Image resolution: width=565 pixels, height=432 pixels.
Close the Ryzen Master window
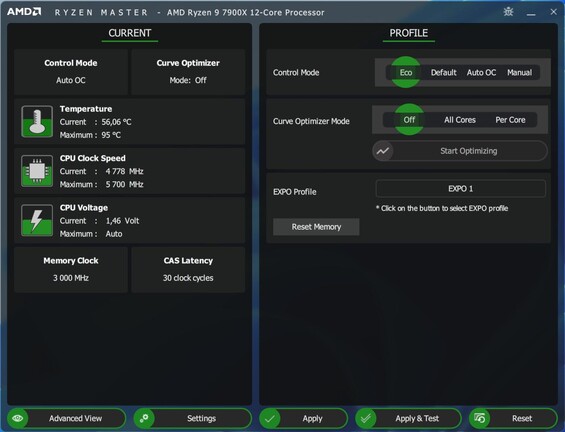tap(554, 12)
